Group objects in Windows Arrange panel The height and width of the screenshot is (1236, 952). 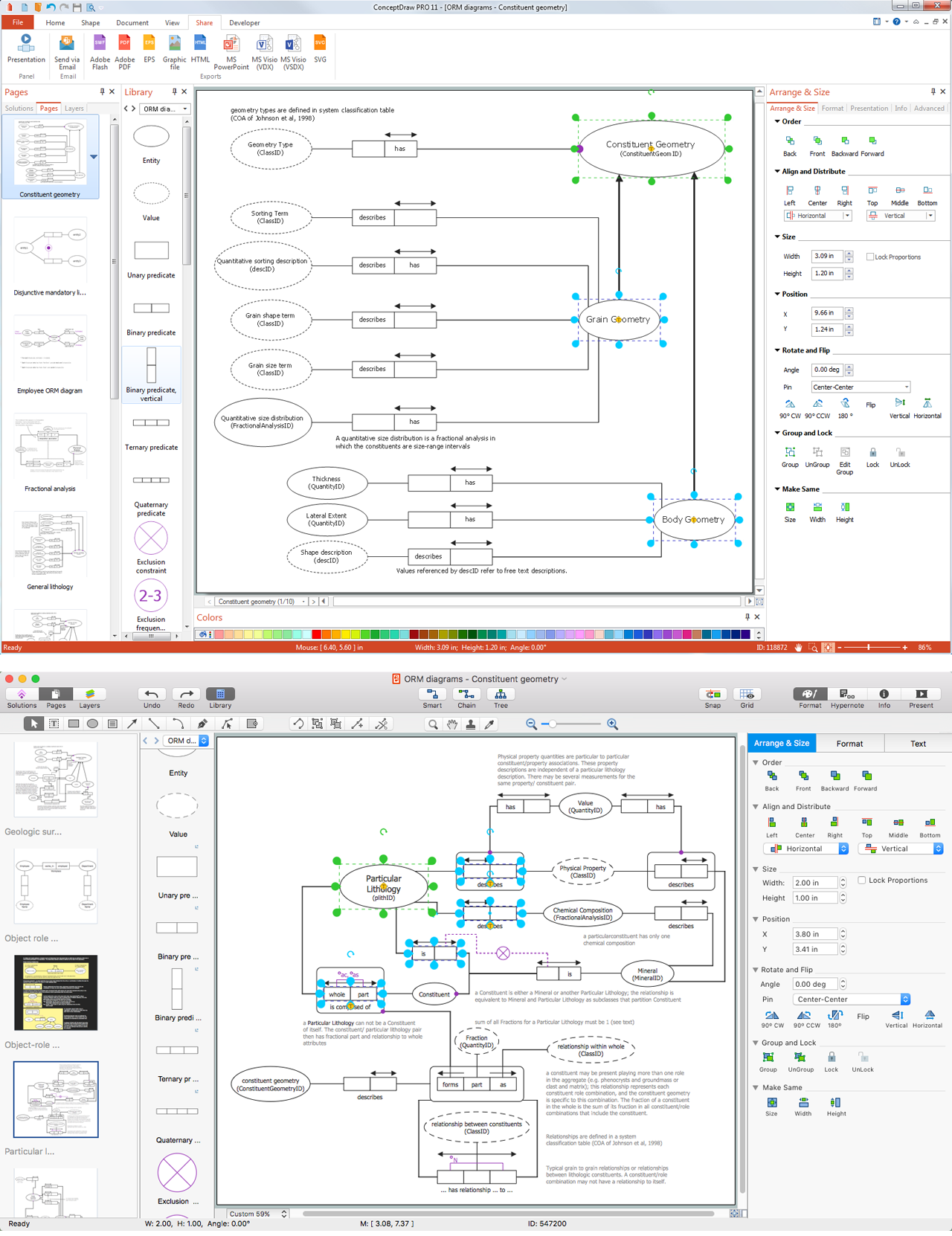[x=790, y=457]
